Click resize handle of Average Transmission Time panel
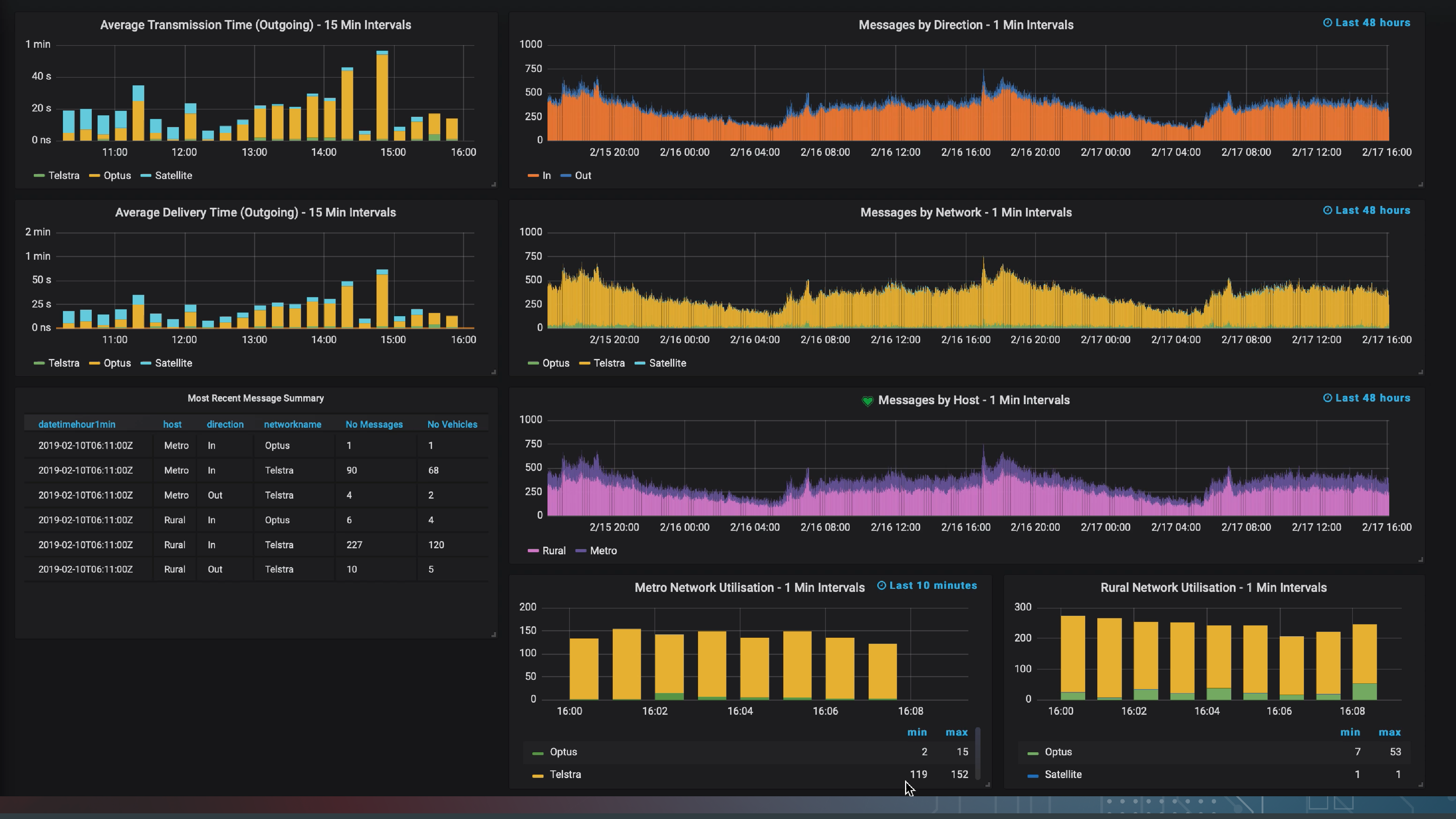Screen dimensions: 1456x819 pos(493,184)
